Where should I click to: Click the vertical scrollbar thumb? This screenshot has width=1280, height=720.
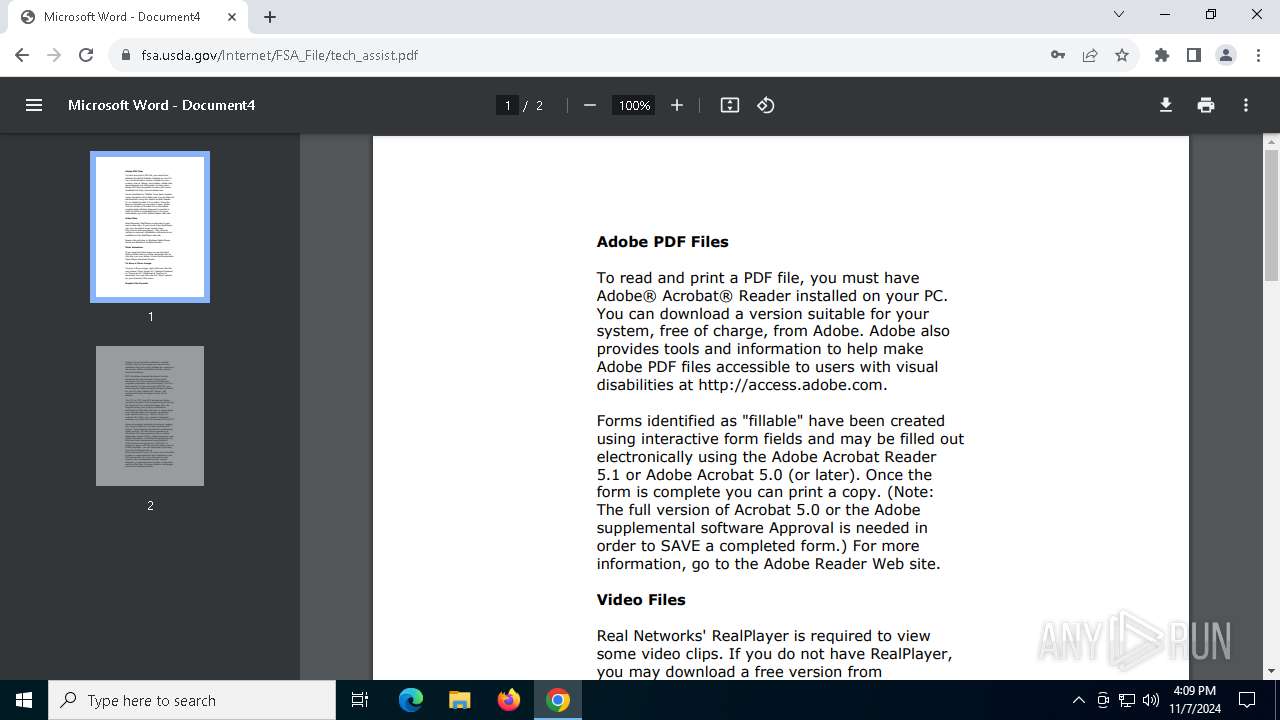tap(1271, 214)
